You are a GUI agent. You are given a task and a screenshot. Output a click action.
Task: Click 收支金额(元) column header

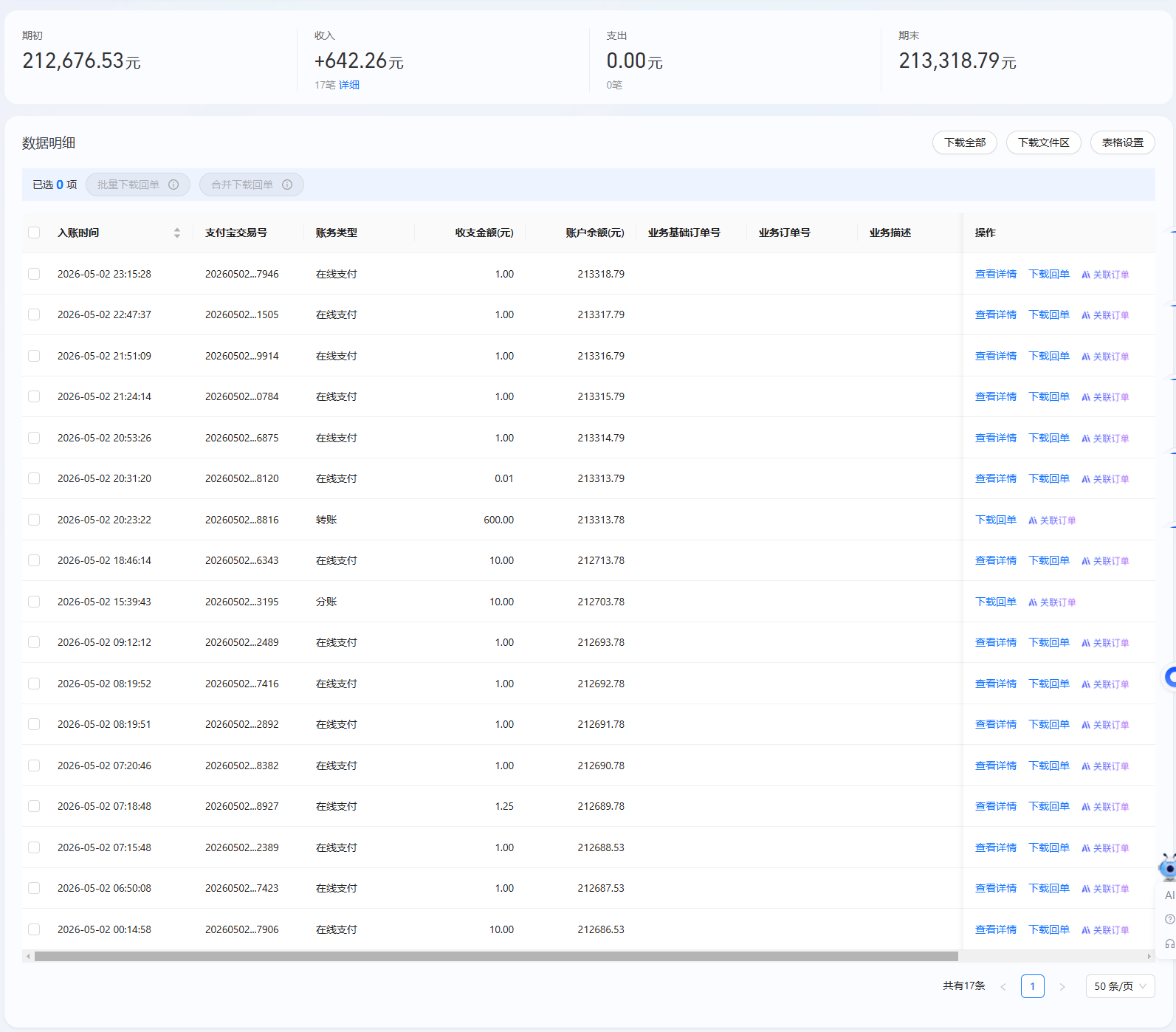click(484, 233)
